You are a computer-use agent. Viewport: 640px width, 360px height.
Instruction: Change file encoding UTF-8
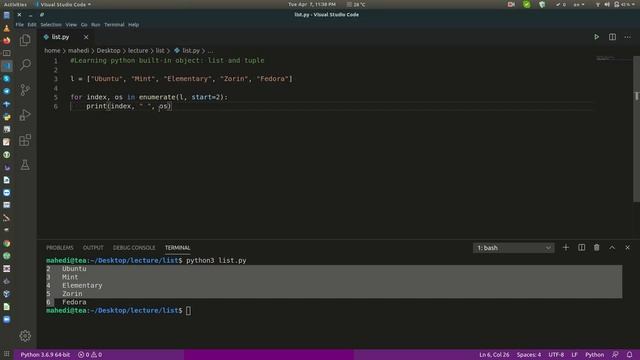[x=556, y=355]
